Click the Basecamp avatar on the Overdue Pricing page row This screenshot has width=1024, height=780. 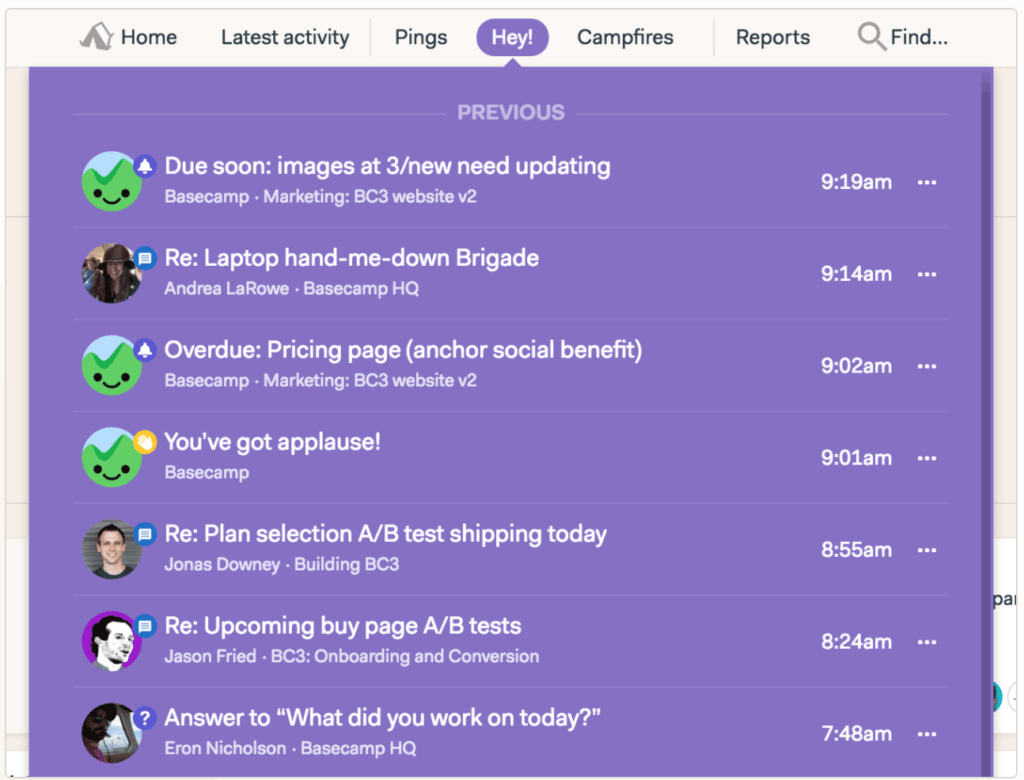pos(112,366)
